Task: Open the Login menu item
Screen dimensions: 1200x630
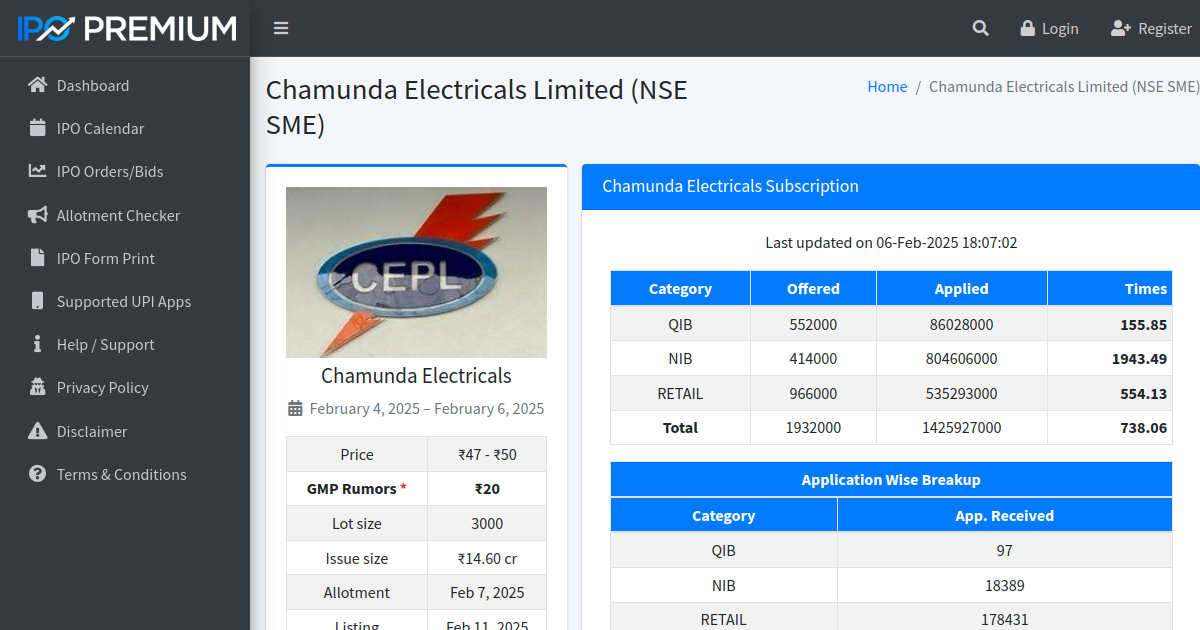Action: (1049, 28)
